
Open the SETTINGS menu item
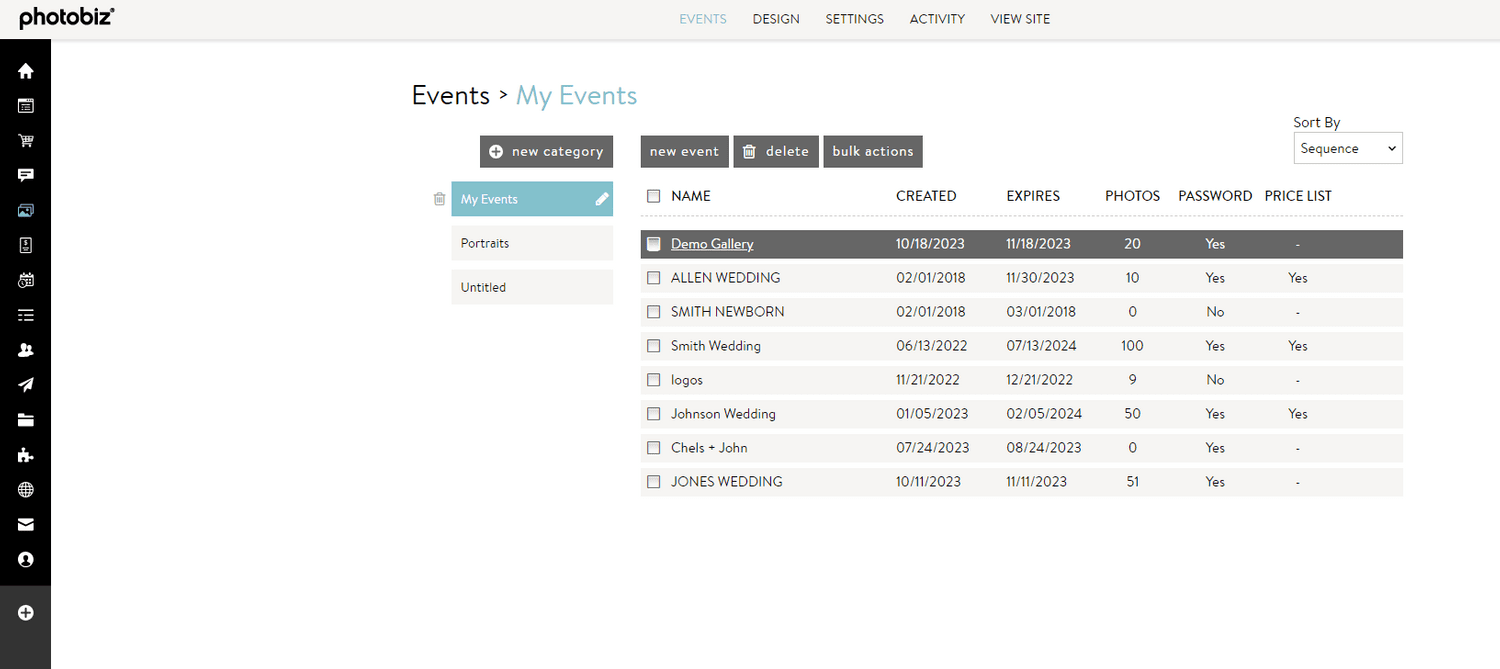[854, 18]
